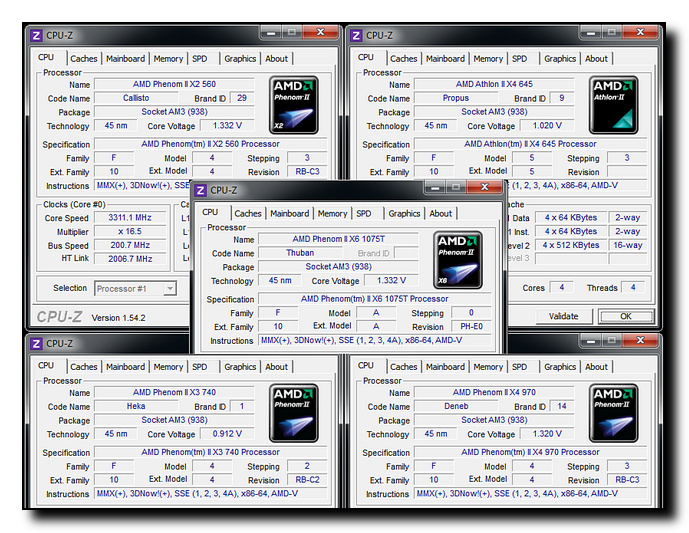
Task: Click the OK button
Action: coord(626,316)
